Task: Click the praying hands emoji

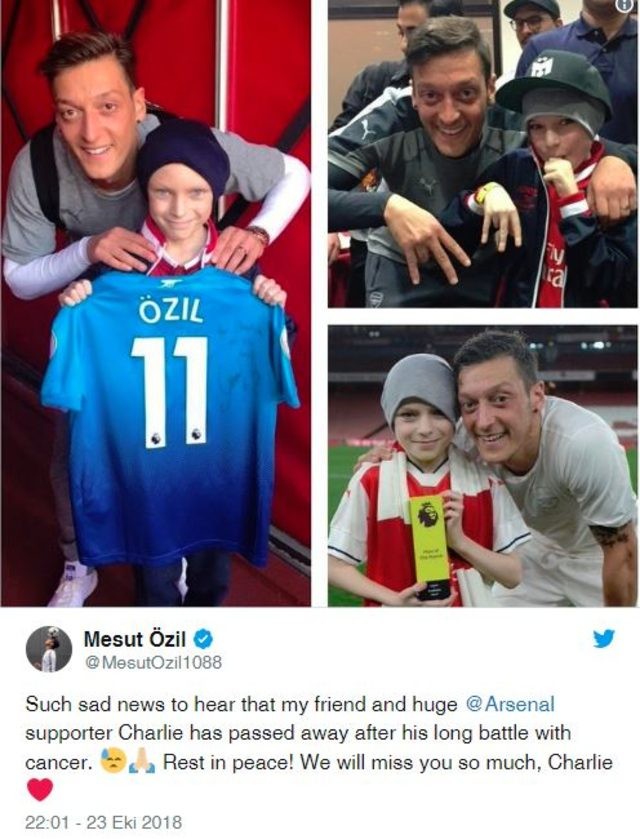Action: tap(142, 761)
